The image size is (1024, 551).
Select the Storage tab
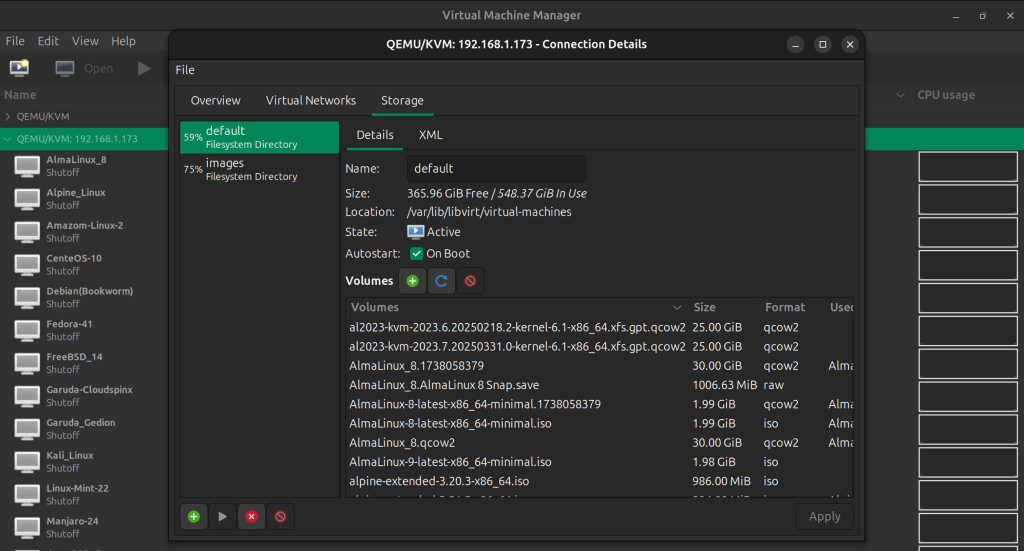[402, 101]
